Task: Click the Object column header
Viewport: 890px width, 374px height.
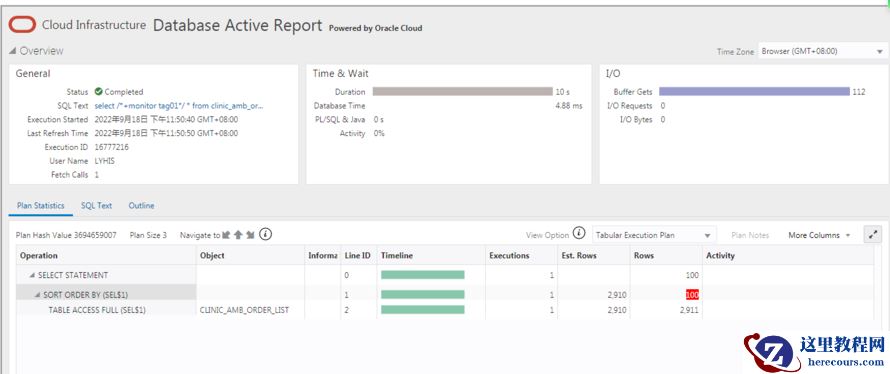Action: click(x=250, y=255)
